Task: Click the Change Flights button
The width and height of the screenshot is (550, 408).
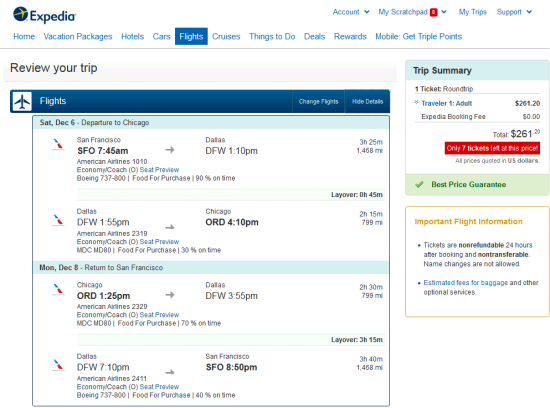Action: pos(318,101)
